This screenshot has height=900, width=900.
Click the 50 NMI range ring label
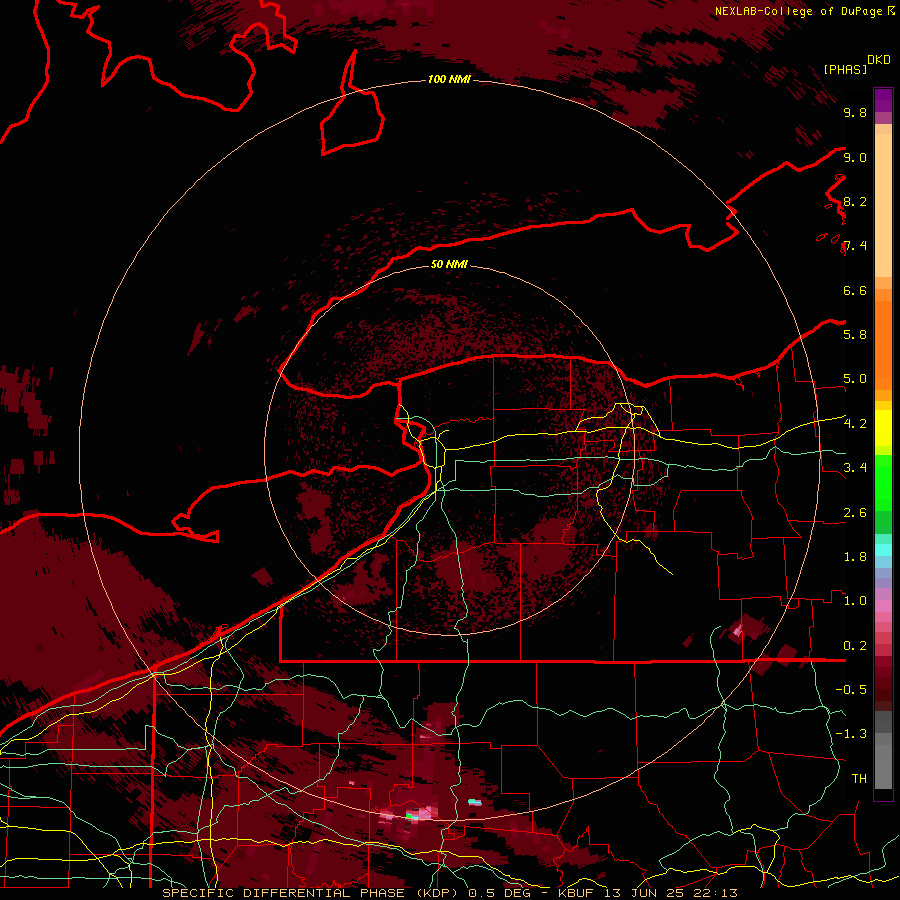click(449, 264)
